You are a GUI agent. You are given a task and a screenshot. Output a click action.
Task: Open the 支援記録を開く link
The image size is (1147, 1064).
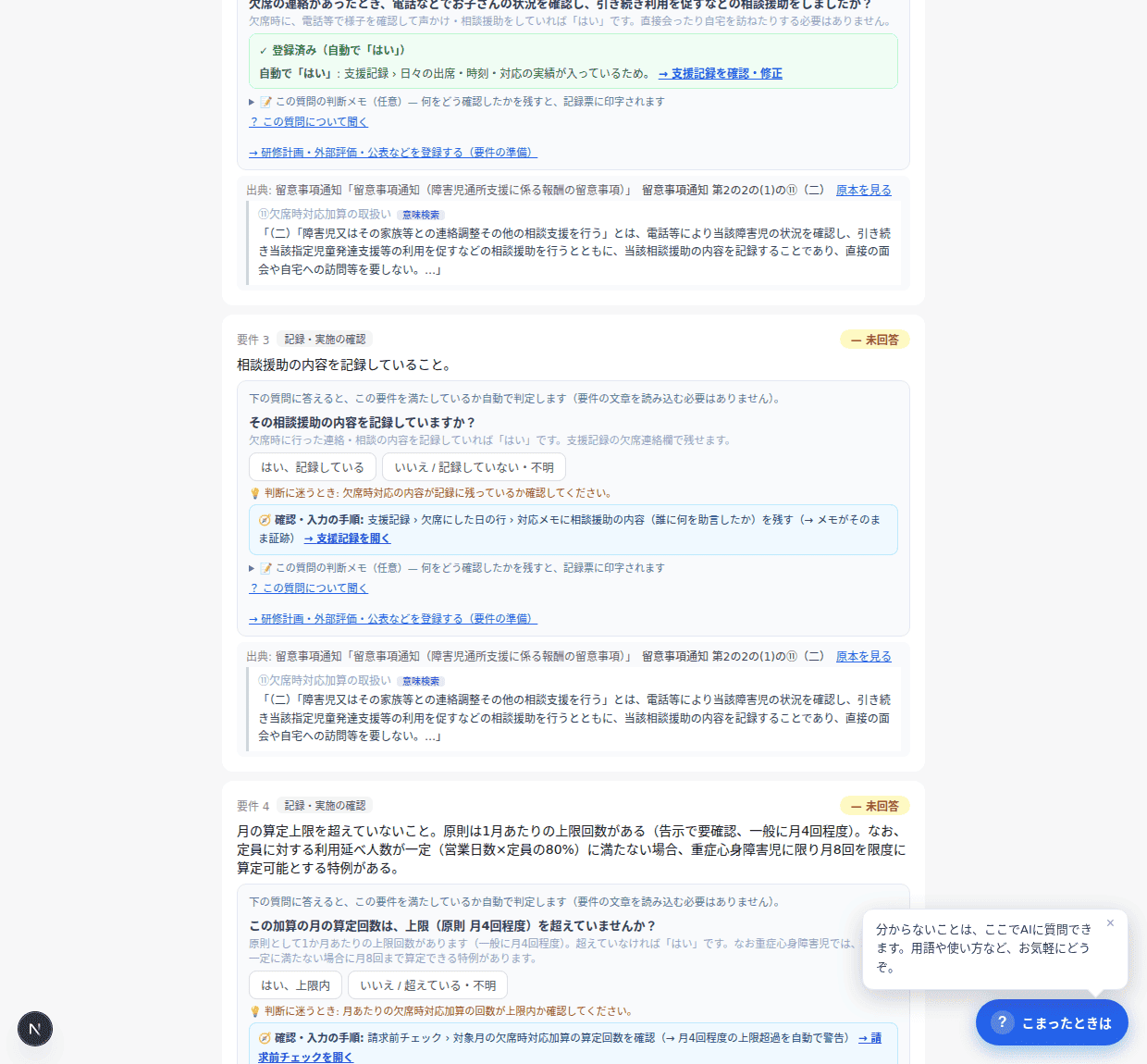(348, 538)
